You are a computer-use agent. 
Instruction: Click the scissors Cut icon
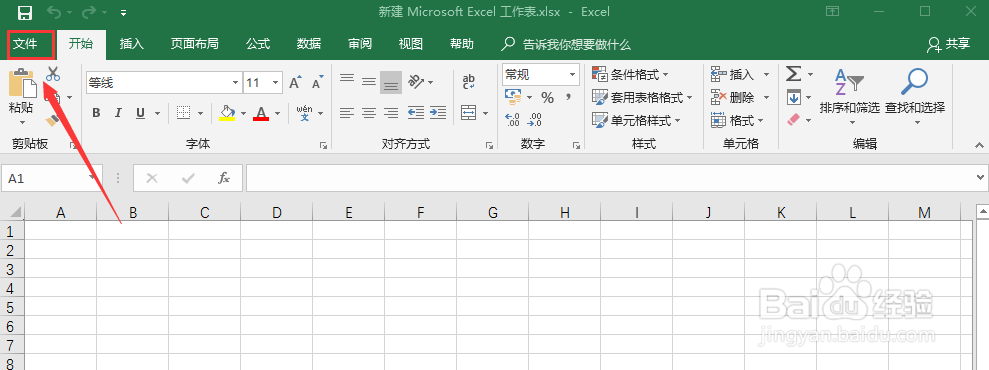53,74
